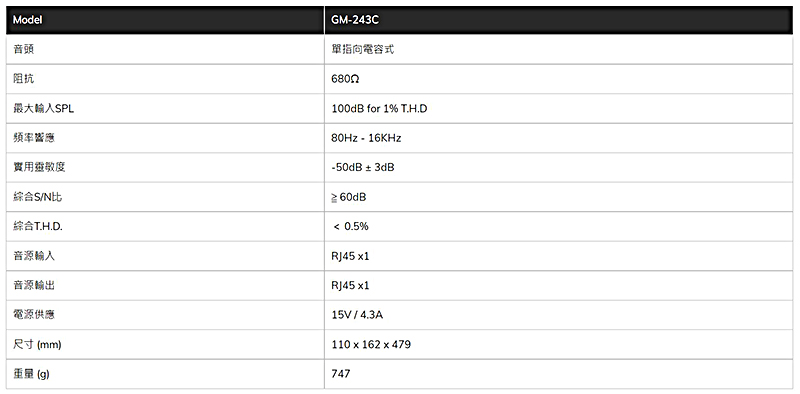The width and height of the screenshot is (800, 394).
Task: Select the 100dB for 1% T.H.D value
Action: pos(379,109)
